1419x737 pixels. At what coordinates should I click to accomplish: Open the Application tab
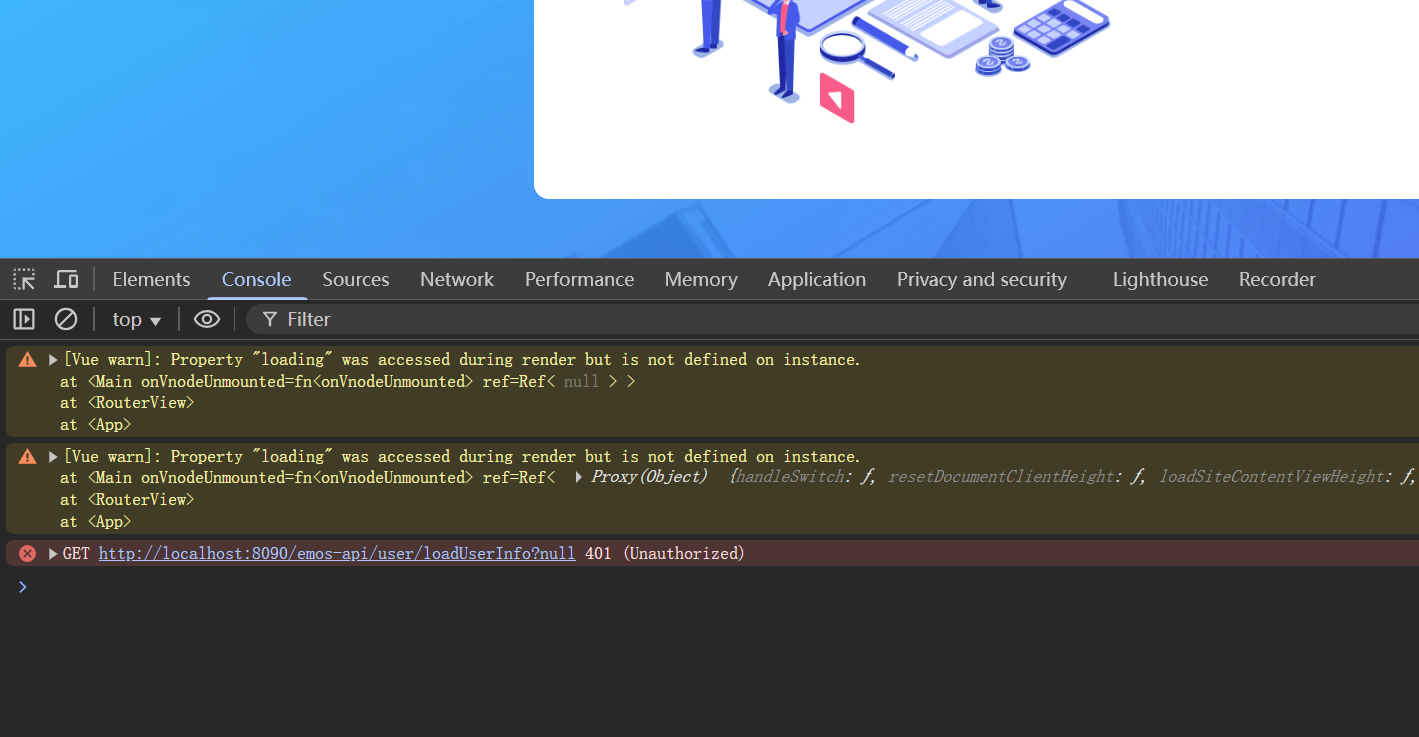tap(817, 279)
